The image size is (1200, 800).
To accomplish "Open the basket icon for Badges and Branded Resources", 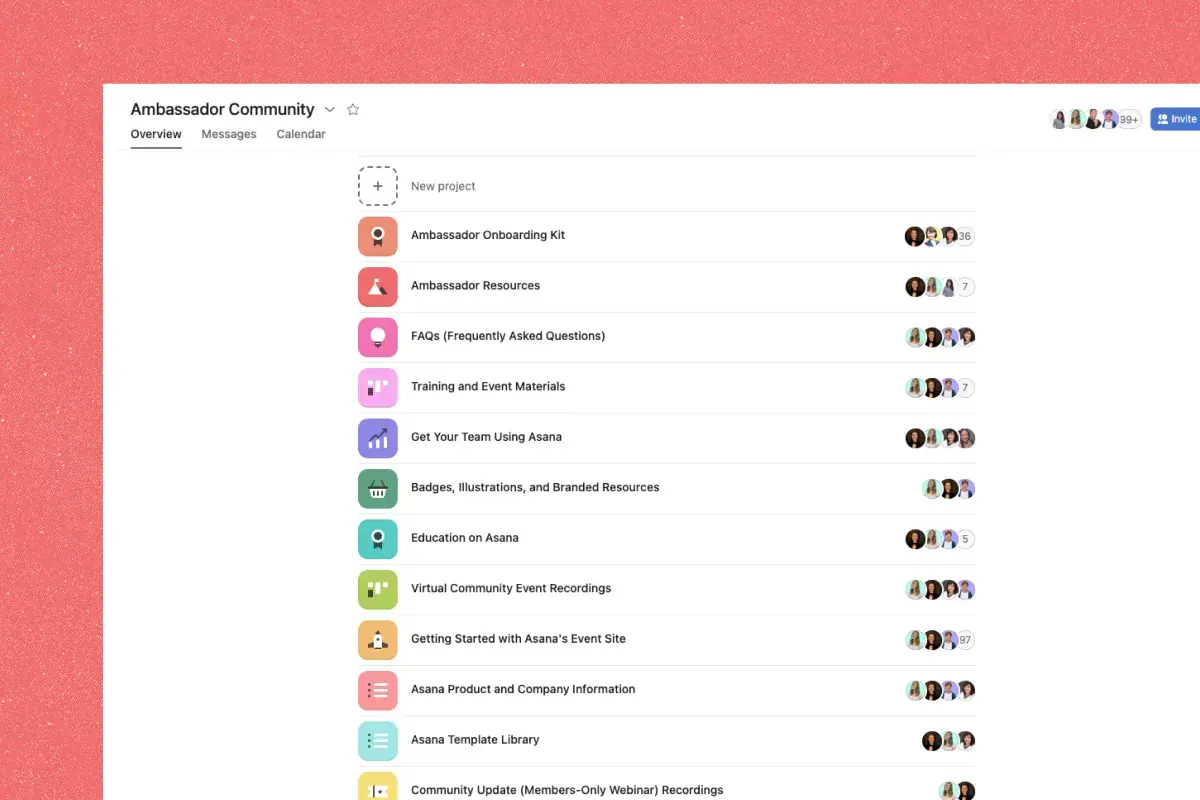I will pos(377,488).
